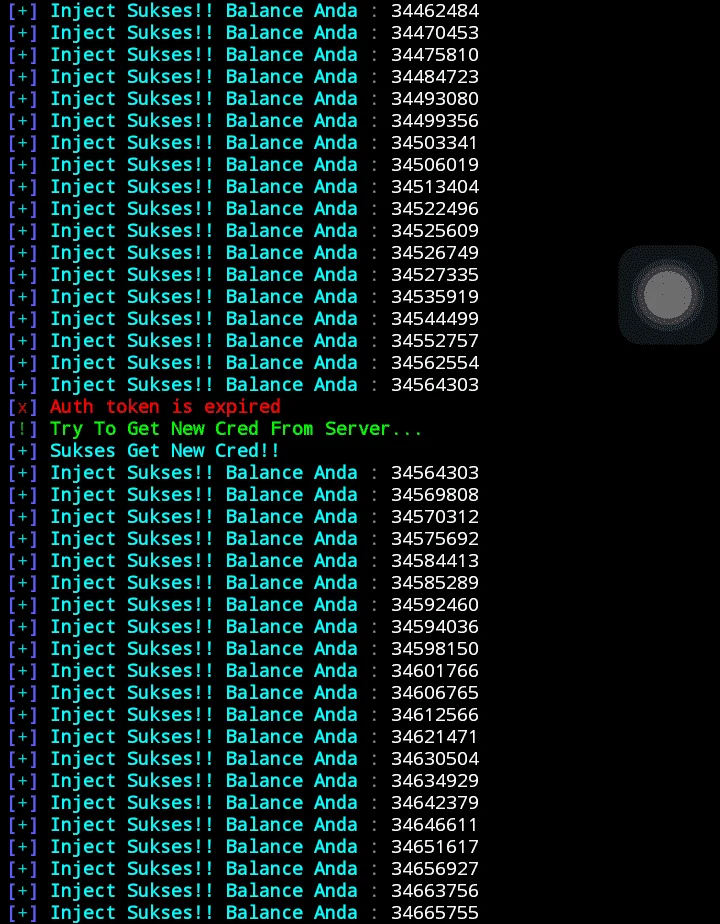This screenshot has height=924, width=720.
Task: Select 'Try To Get New Cred From Server...' line
Action: tap(236, 429)
